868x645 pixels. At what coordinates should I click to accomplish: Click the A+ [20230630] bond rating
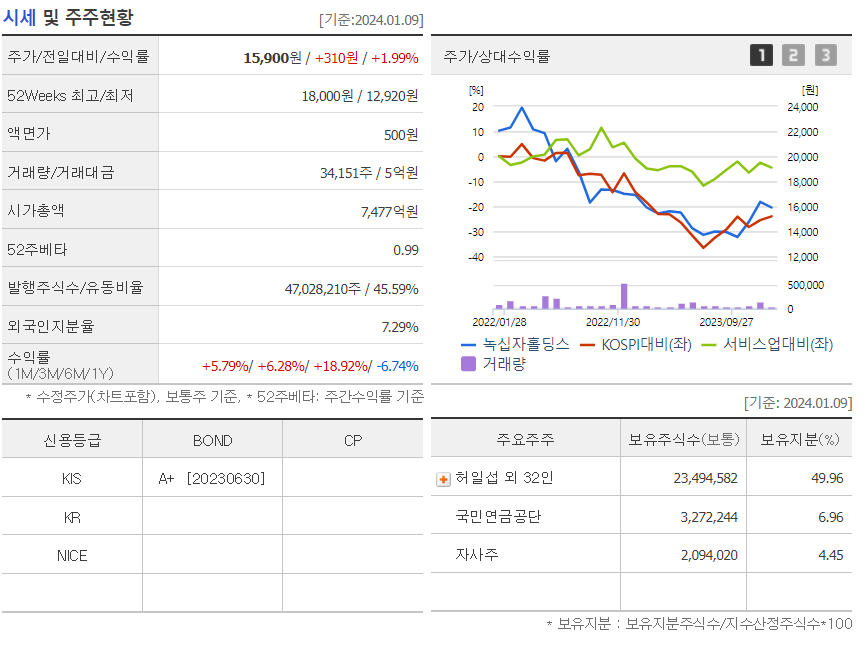click(x=212, y=478)
